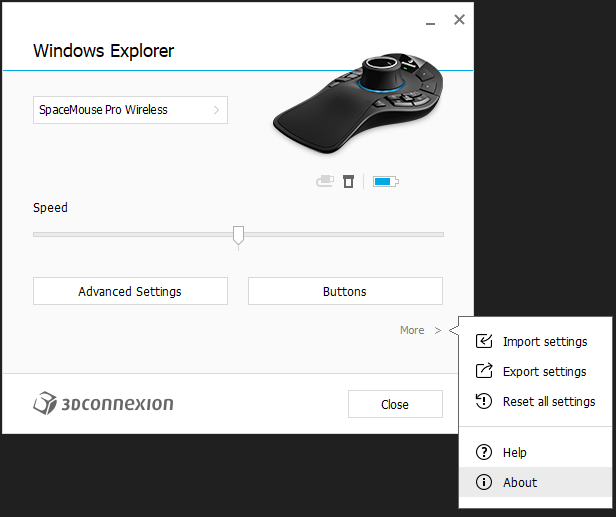
Task: Click the Reset all settings clock icon
Action: click(484, 401)
